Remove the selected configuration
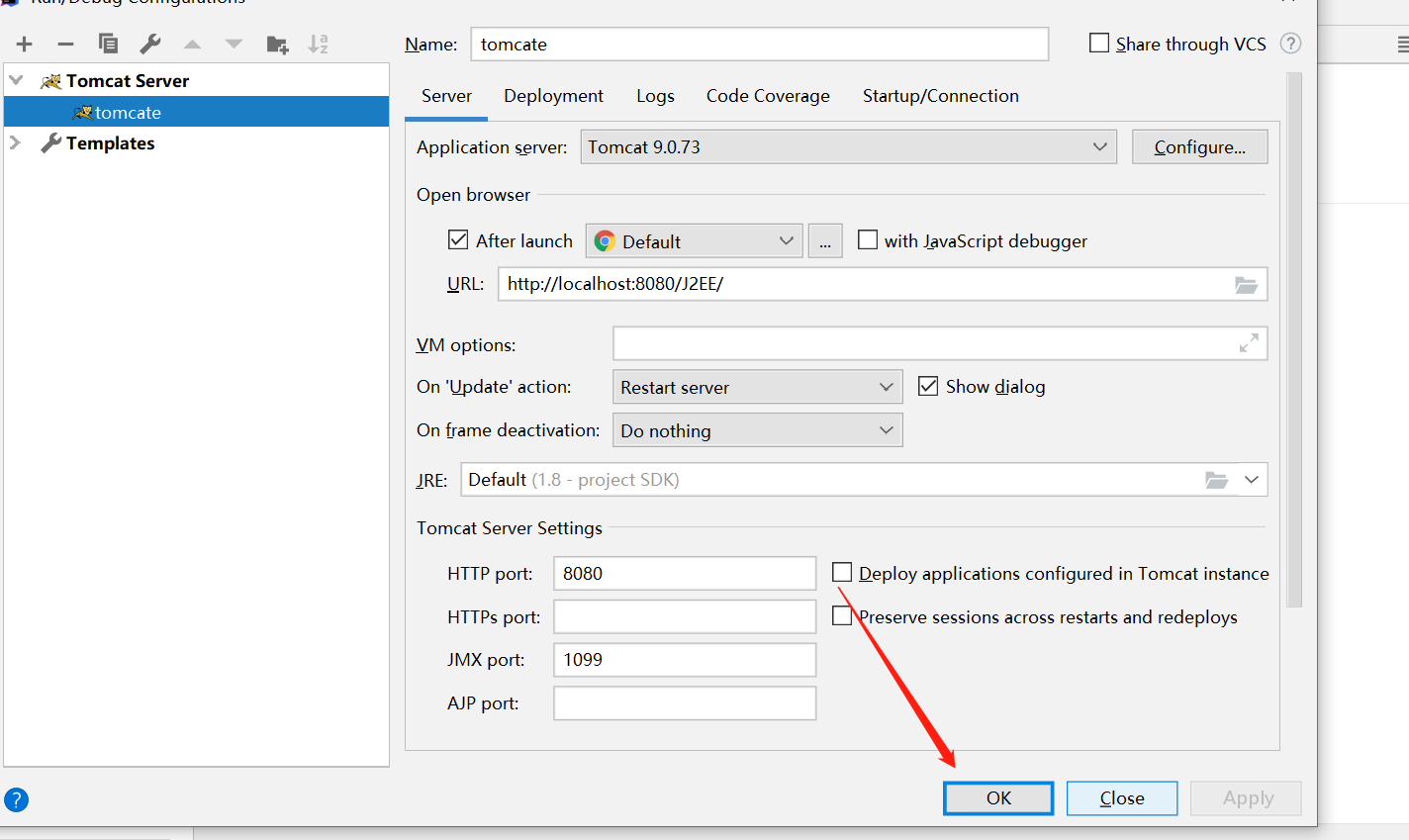Screen dimensions: 1409x840 65,44
